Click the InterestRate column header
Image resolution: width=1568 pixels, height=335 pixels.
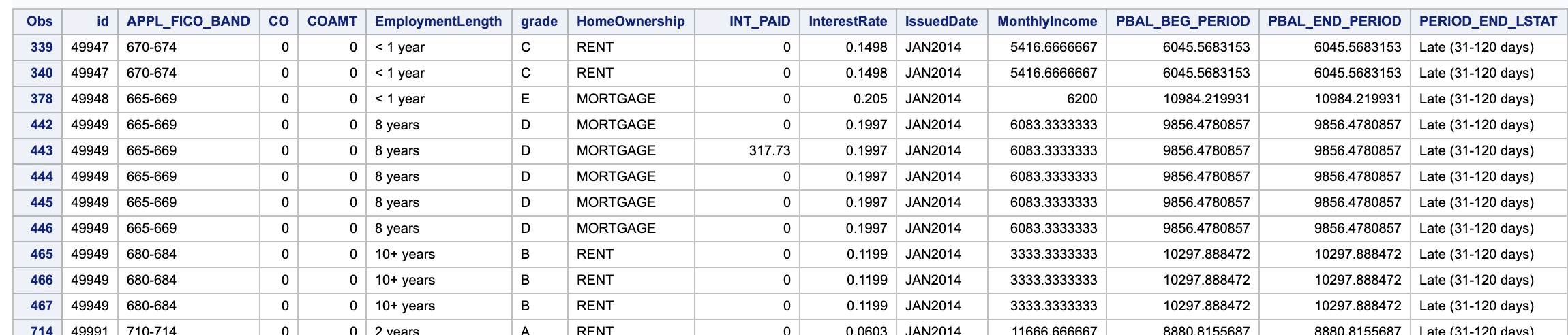click(847, 21)
